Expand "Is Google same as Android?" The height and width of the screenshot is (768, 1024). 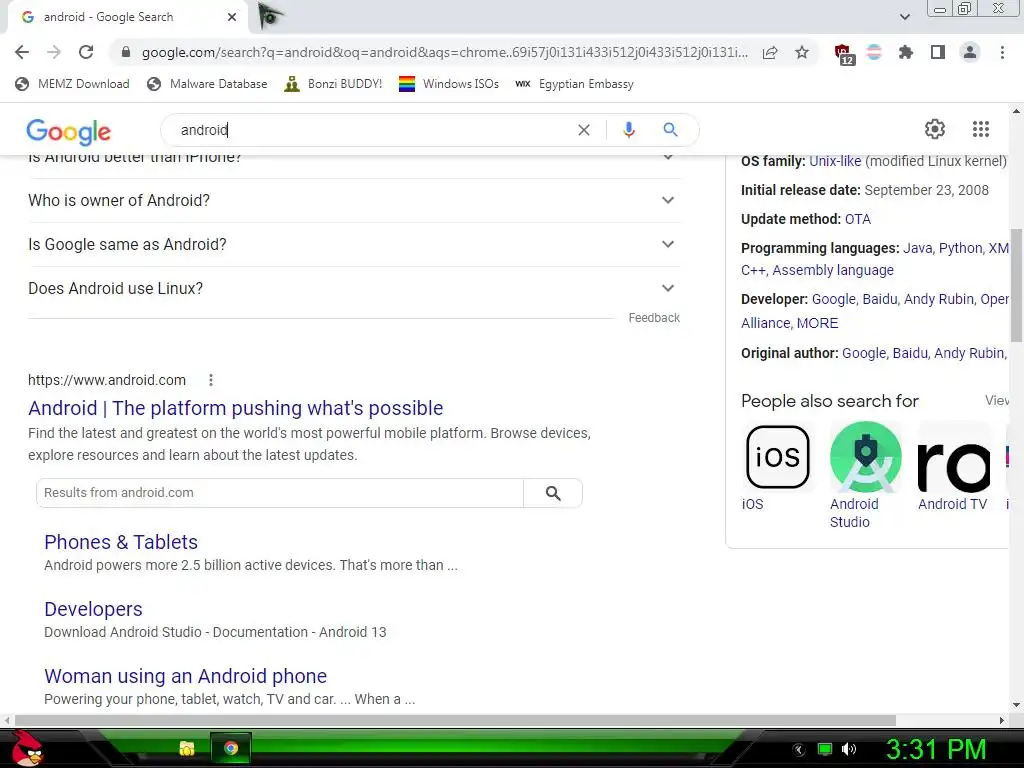point(354,244)
